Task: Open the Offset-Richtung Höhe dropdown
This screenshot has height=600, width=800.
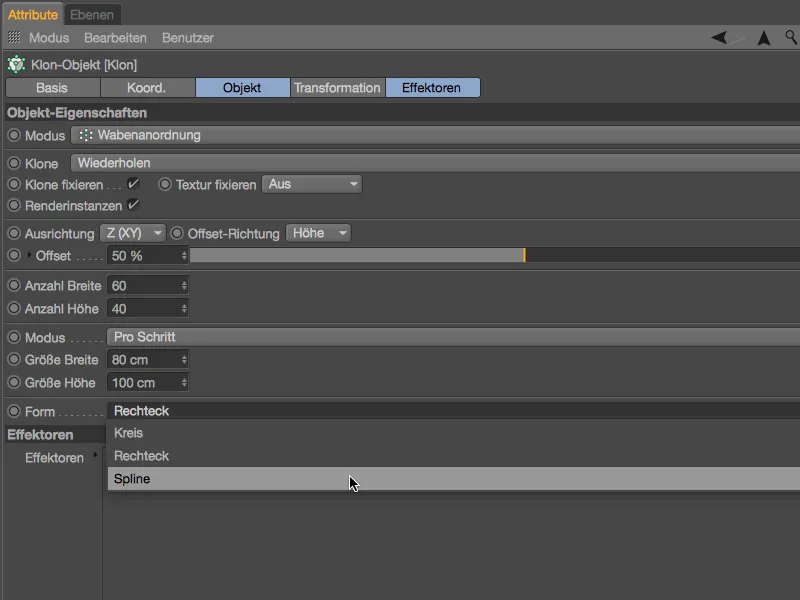Action: click(x=318, y=233)
